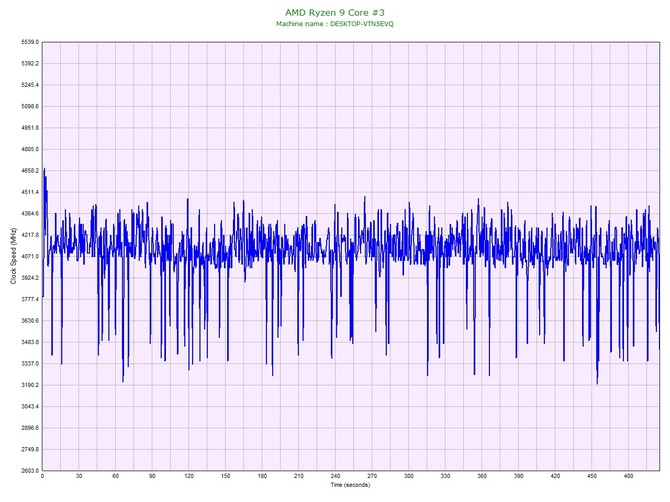The image size is (670, 502).
Task: Click the 3630.6 y-axis value
Action: click(30, 321)
